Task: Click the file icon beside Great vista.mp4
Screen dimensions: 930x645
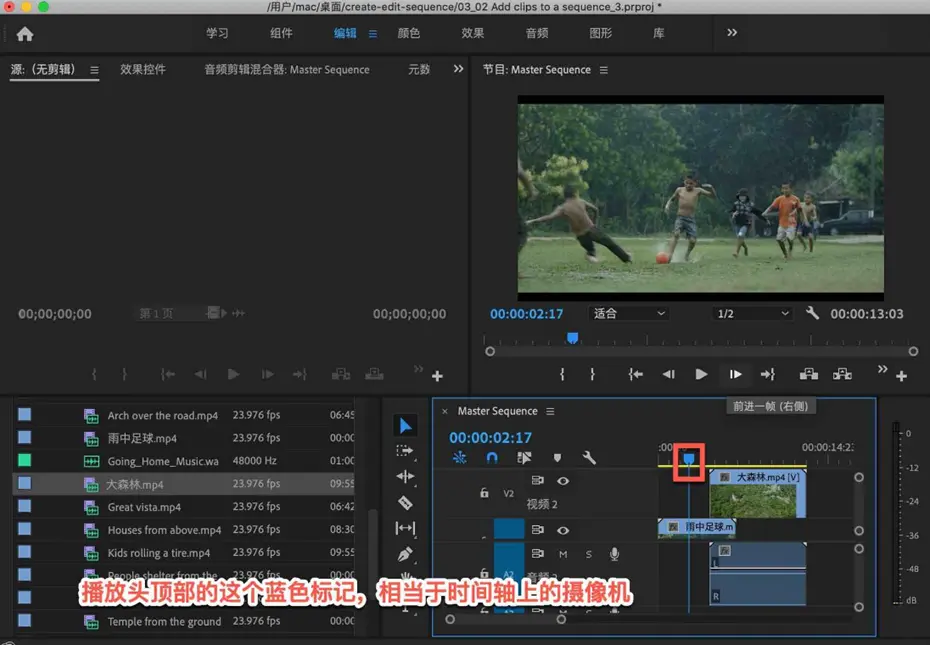Action: [x=91, y=507]
